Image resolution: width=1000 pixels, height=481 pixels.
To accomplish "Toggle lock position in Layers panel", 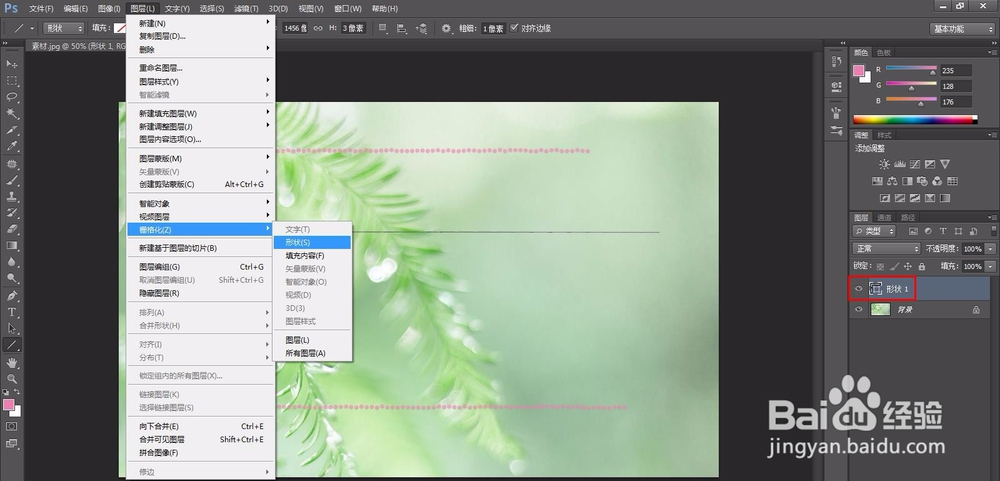I will tap(908, 267).
